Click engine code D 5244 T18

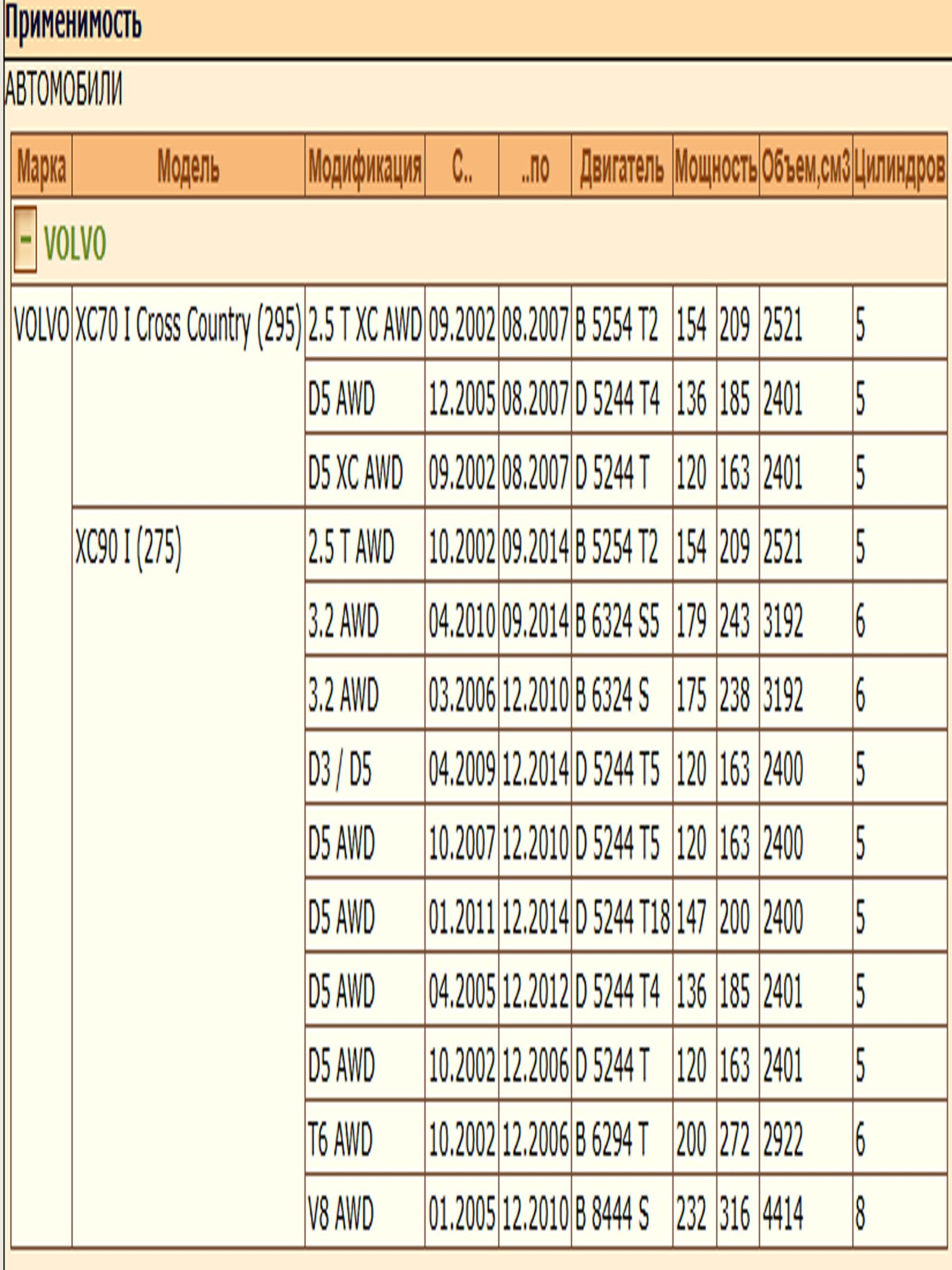pyautogui.click(x=622, y=917)
